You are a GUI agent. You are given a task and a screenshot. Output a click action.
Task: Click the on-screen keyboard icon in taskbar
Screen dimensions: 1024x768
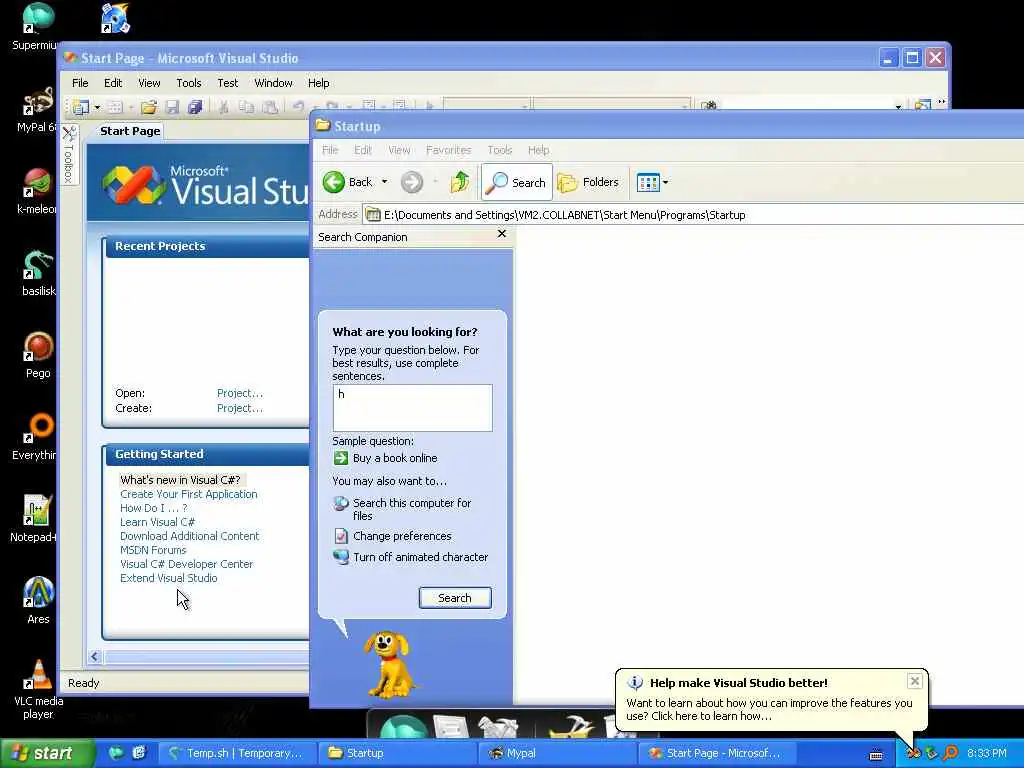pyautogui.click(x=876, y=754)
